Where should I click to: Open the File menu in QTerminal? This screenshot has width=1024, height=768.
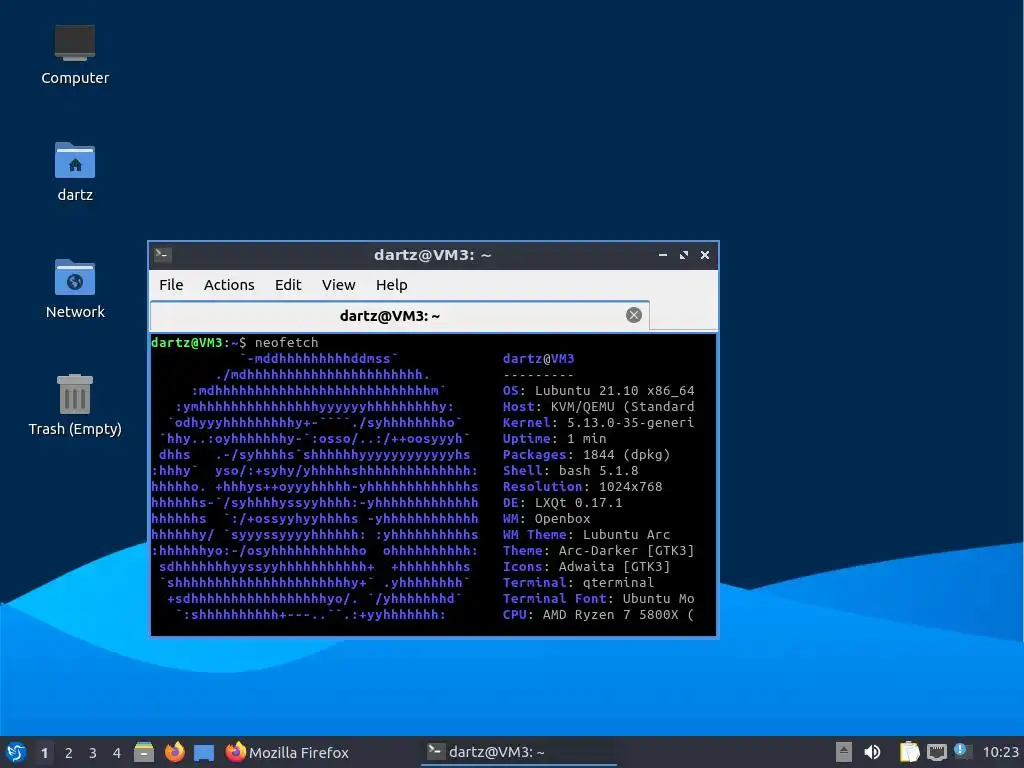click(171, 285)
